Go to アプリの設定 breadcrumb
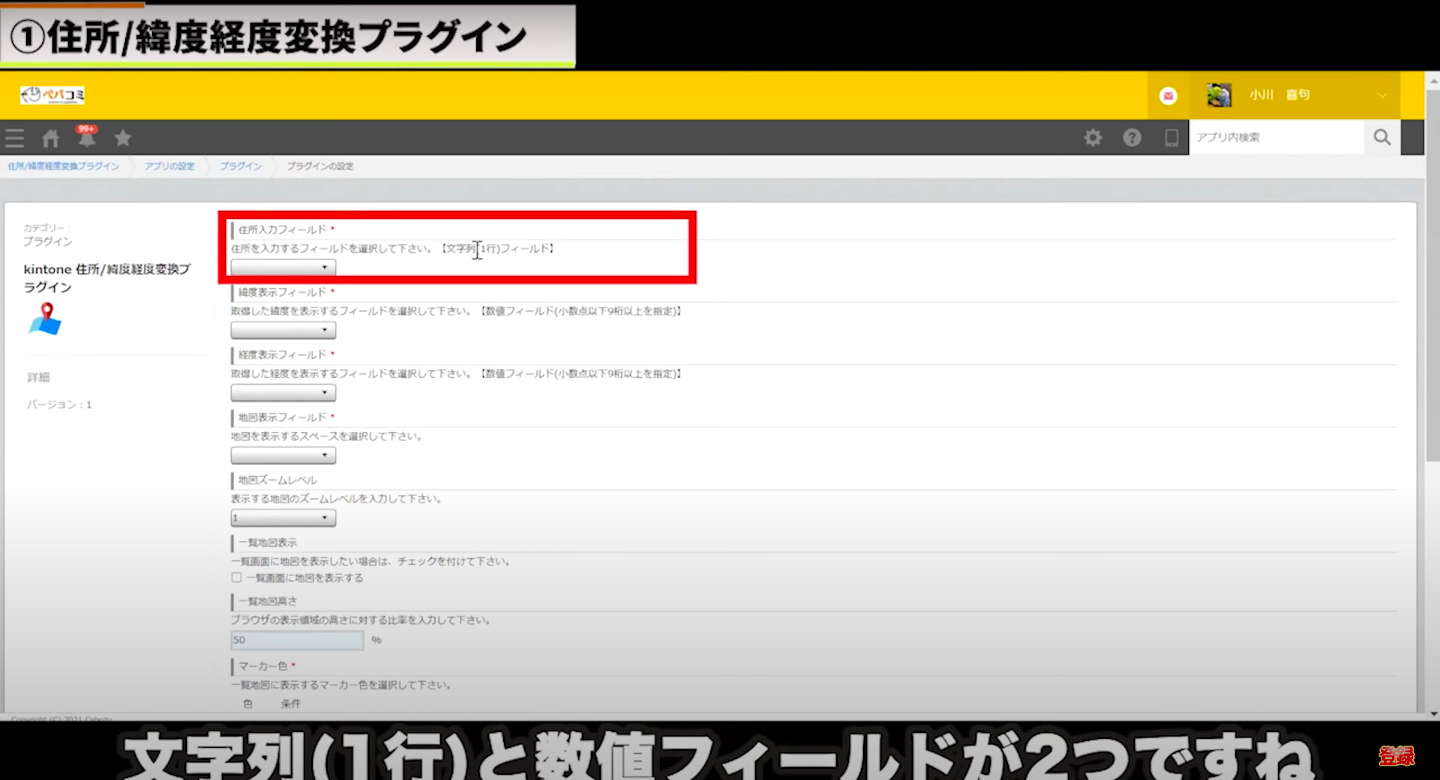This screenshot has width=1440, height=780. (x=169, y=166)
